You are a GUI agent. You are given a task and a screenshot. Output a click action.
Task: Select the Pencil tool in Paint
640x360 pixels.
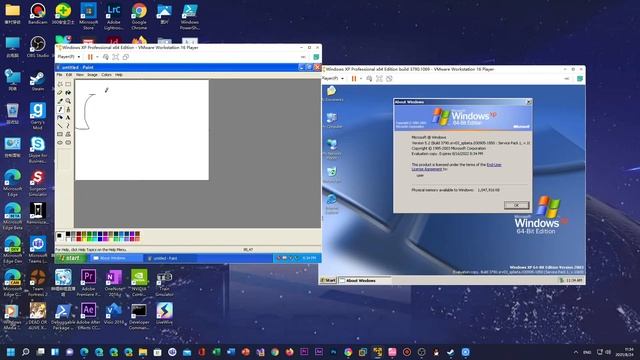point(60,109)
